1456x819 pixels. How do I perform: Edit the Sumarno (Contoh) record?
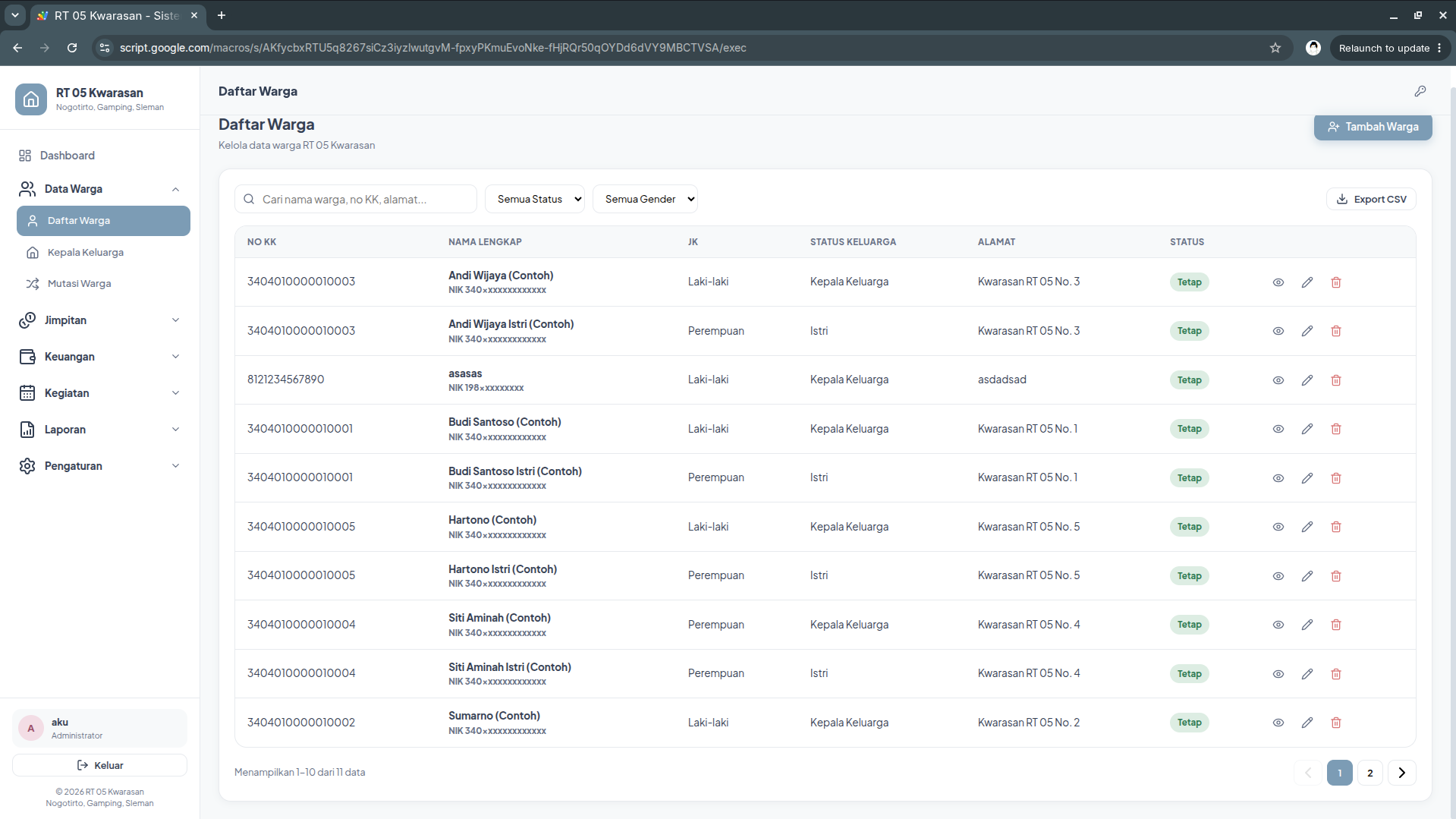click(1307, 723)
